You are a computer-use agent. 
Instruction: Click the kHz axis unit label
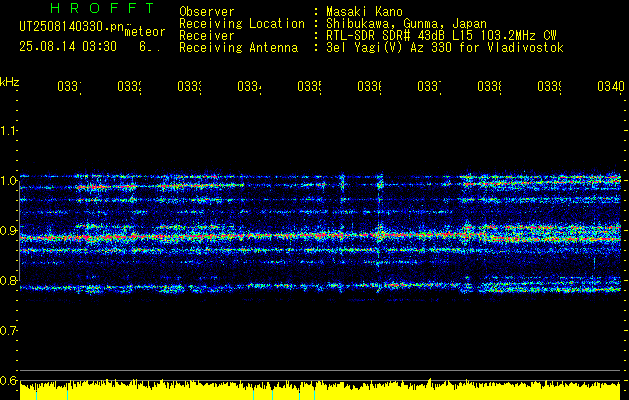click(x=10, y=82)
